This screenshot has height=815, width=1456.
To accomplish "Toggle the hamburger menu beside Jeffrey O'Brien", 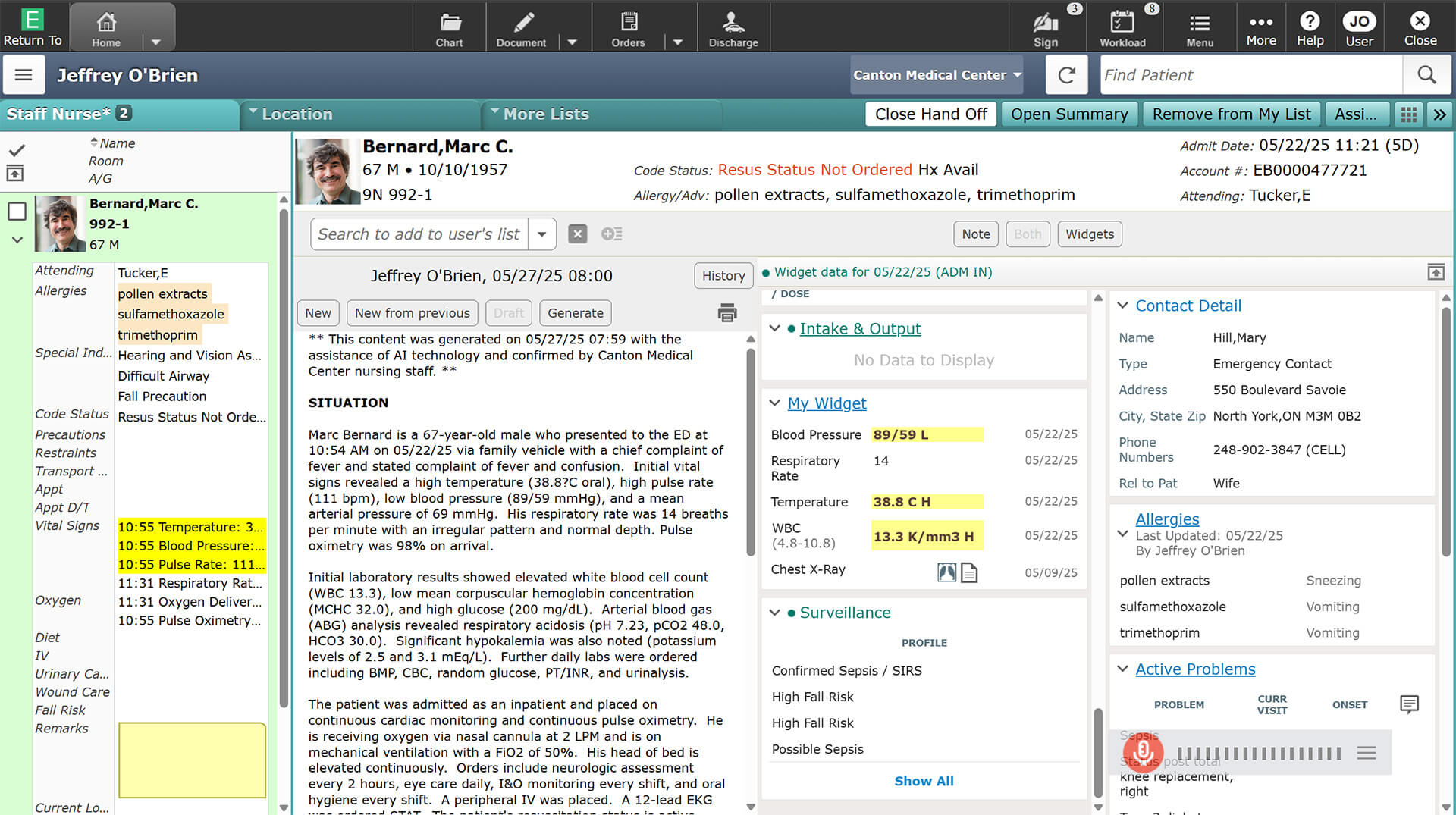I will 24,75.
